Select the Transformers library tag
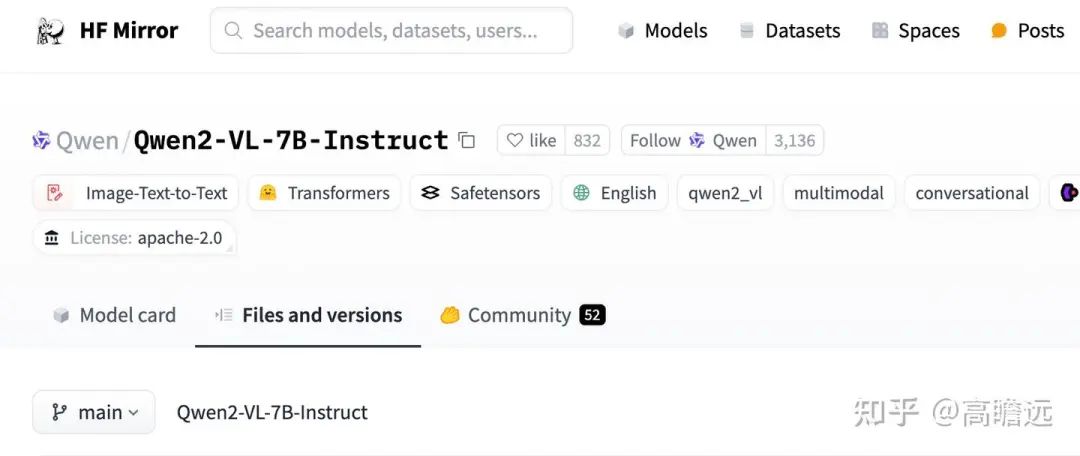The image size is (1080, 456). pyautogui.click(x=324, y=193)
